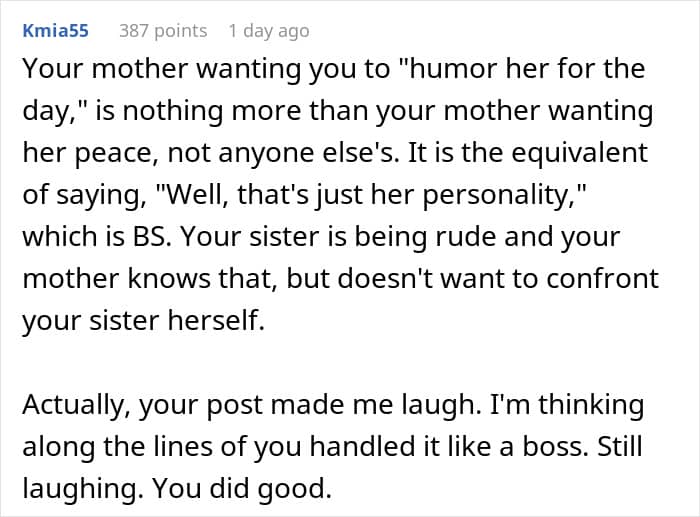The width and height of the screenshot is (700, 517).
Task: Click the "387 points" score label
Action: [x=163, y=31]
